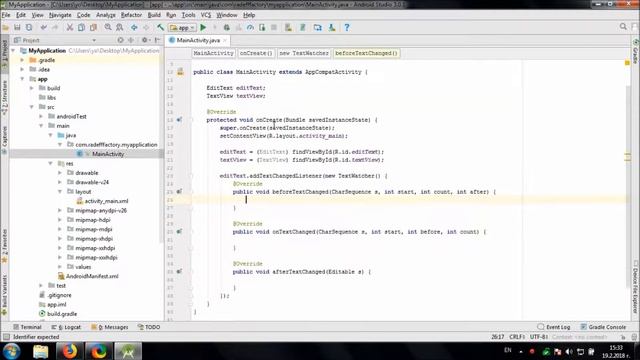Click the Find magnifier icon
Image resolution: width=640 pixels, height=360 pixels.
(108, 27)
